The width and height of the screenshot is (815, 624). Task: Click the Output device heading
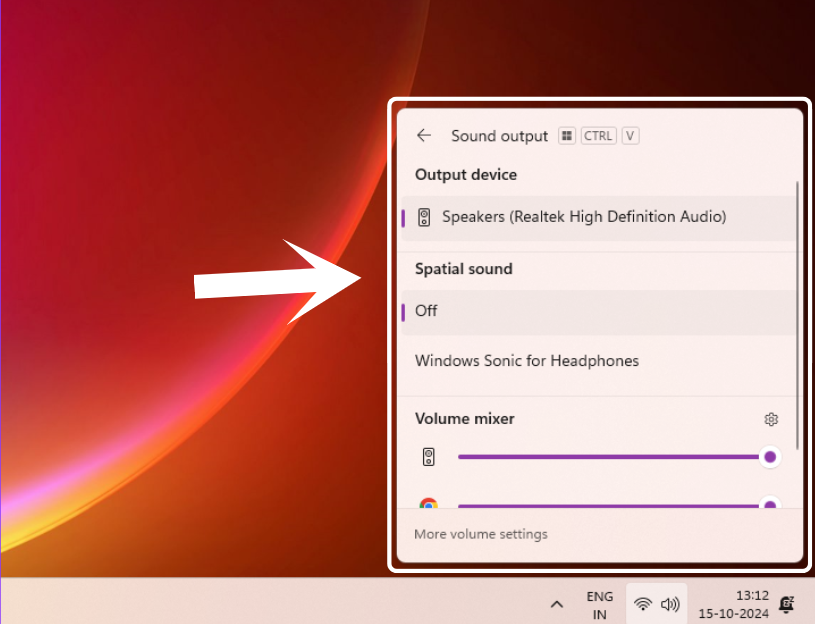point(466,175)
